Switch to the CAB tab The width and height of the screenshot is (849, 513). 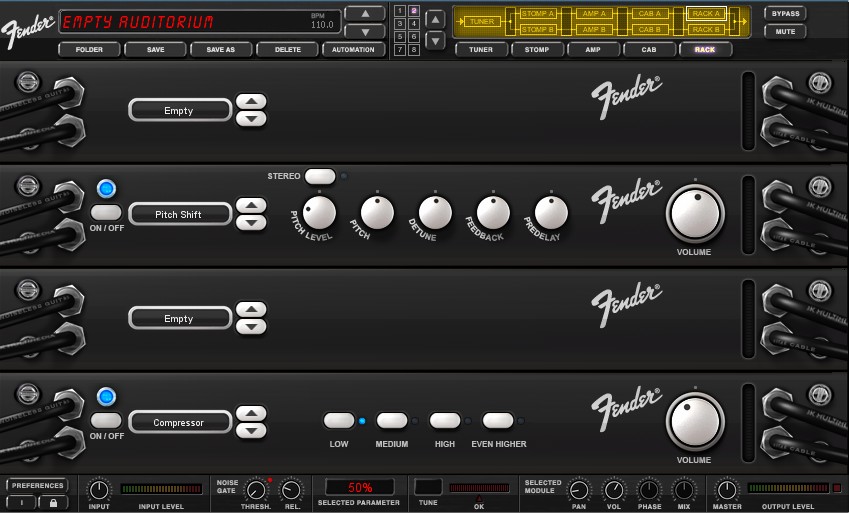[x=649, y=49]
